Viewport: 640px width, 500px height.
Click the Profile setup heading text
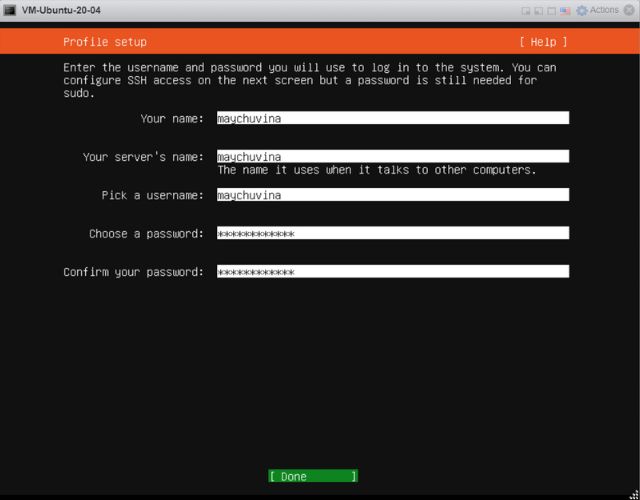(x=105, y=42)
